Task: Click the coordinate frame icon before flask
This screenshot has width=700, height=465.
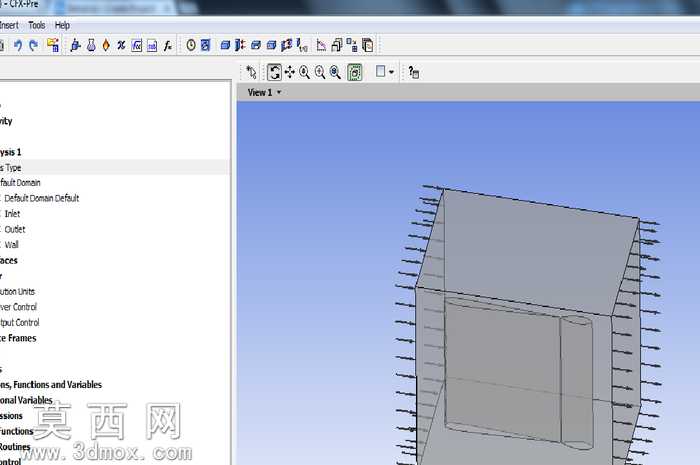Action: coord(75,45)
